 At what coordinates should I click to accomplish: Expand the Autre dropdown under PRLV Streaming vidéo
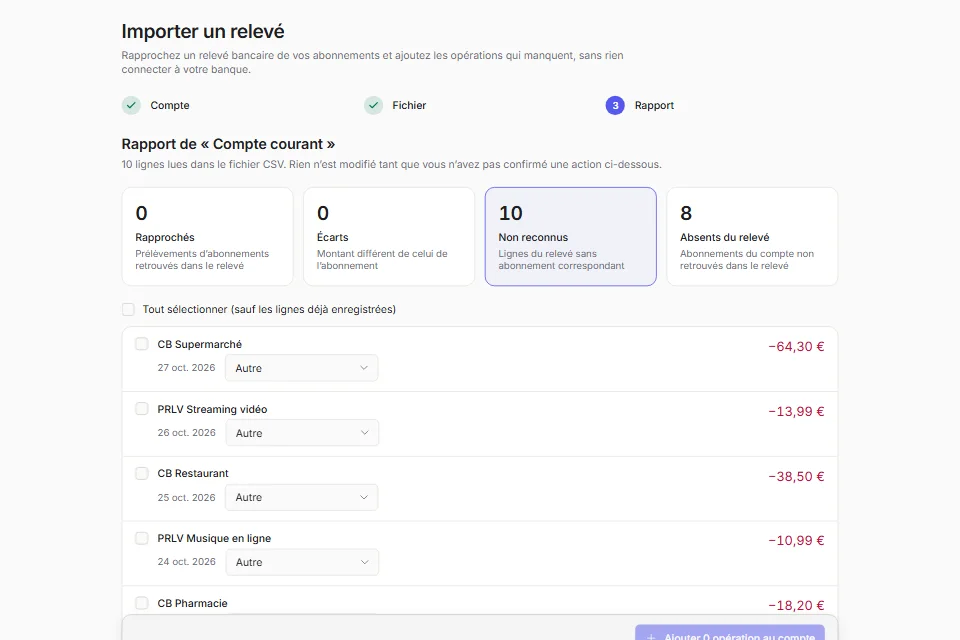pyautogui.click(x=302, y=433)
